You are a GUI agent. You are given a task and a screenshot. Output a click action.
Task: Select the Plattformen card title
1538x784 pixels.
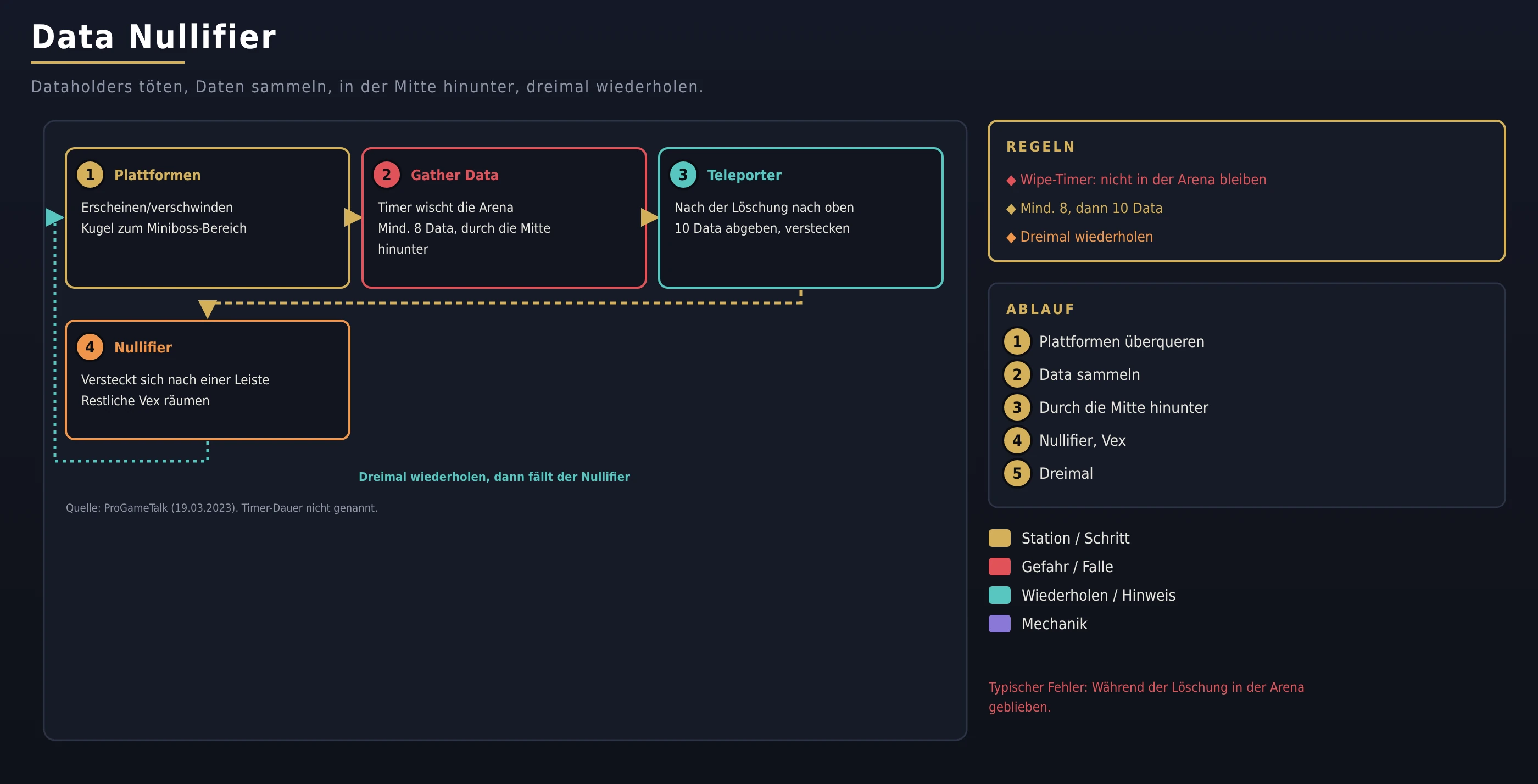click(158, 175)
